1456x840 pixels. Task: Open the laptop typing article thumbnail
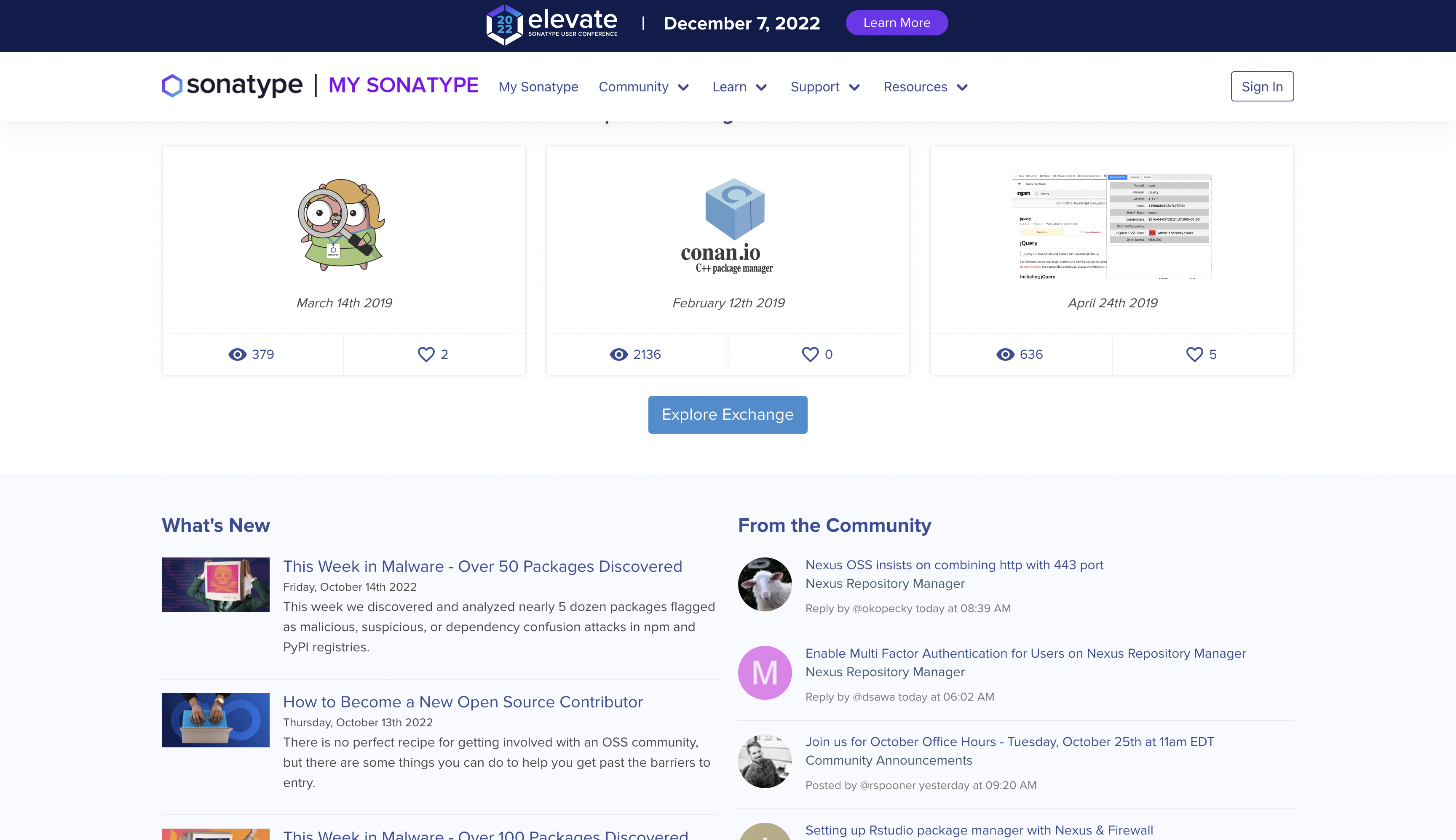215,720
